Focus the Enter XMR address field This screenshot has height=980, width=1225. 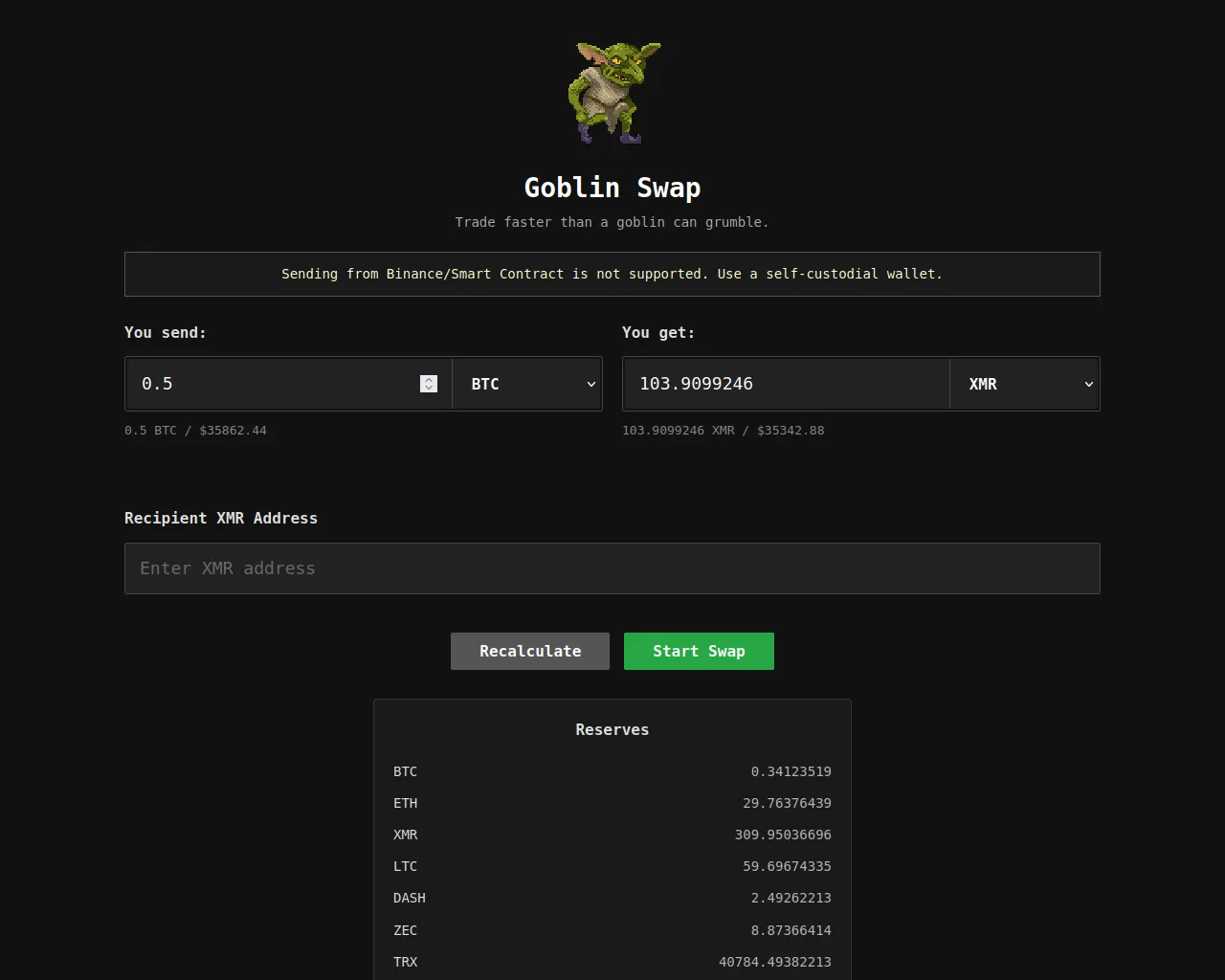[612, 568]
